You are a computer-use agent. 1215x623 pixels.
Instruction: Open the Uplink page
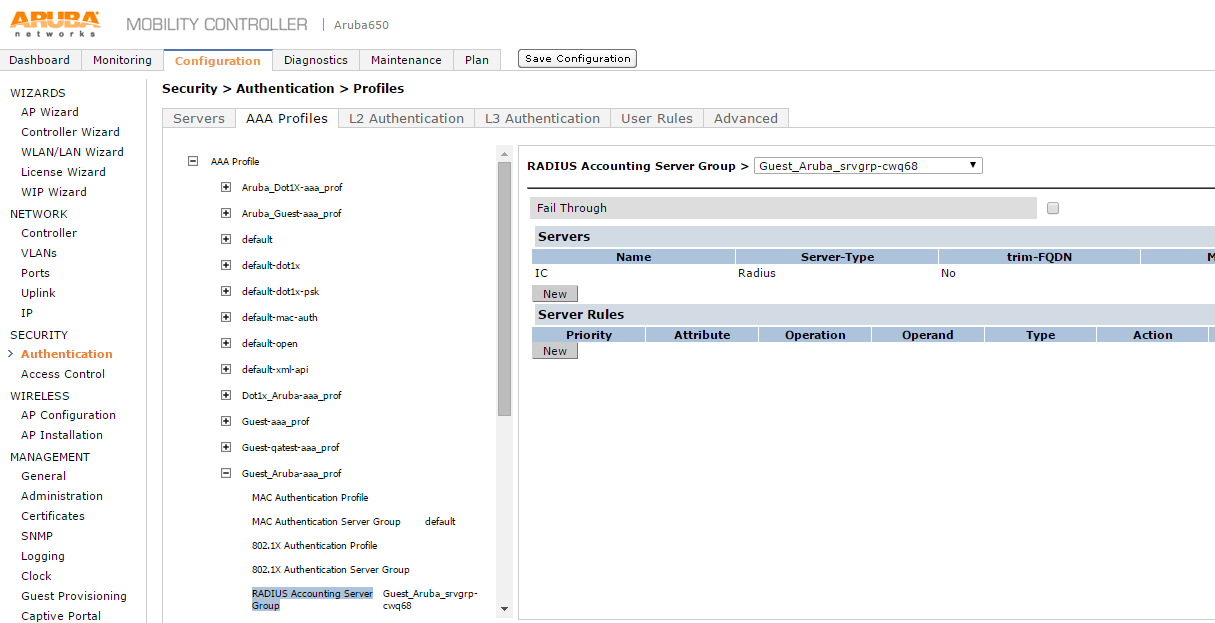pos(38,293)
